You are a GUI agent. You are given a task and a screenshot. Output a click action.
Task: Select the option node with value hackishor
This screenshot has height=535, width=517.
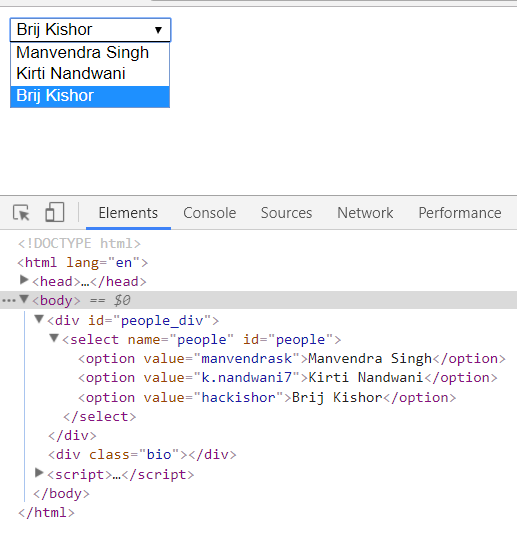tap(267, 397)
